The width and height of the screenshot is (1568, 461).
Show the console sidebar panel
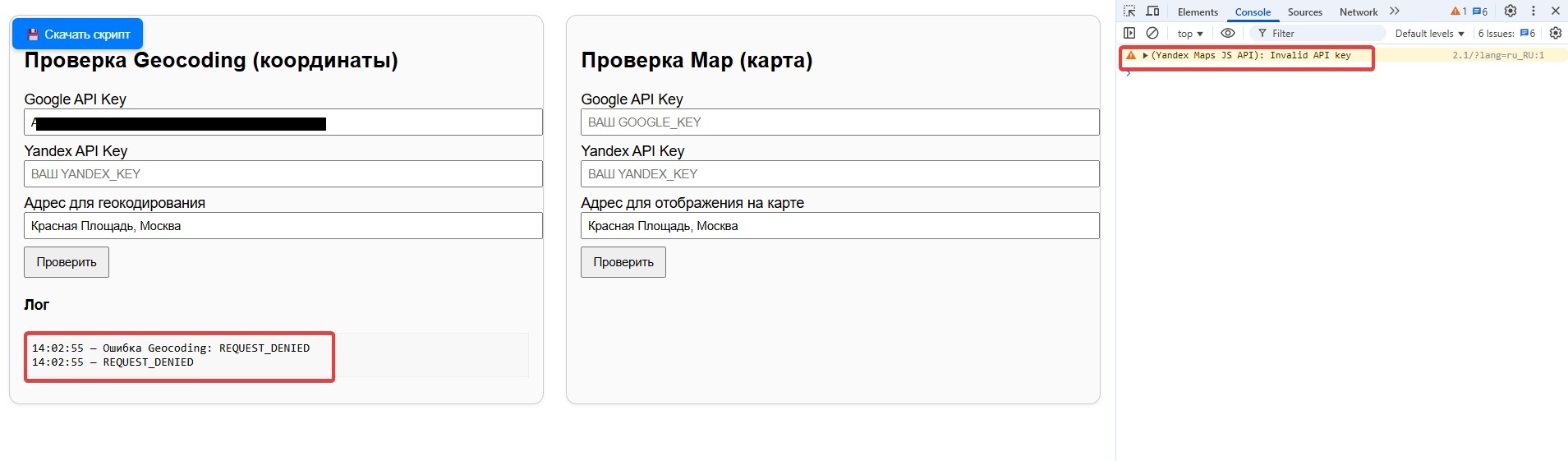tap(1129, 34)
